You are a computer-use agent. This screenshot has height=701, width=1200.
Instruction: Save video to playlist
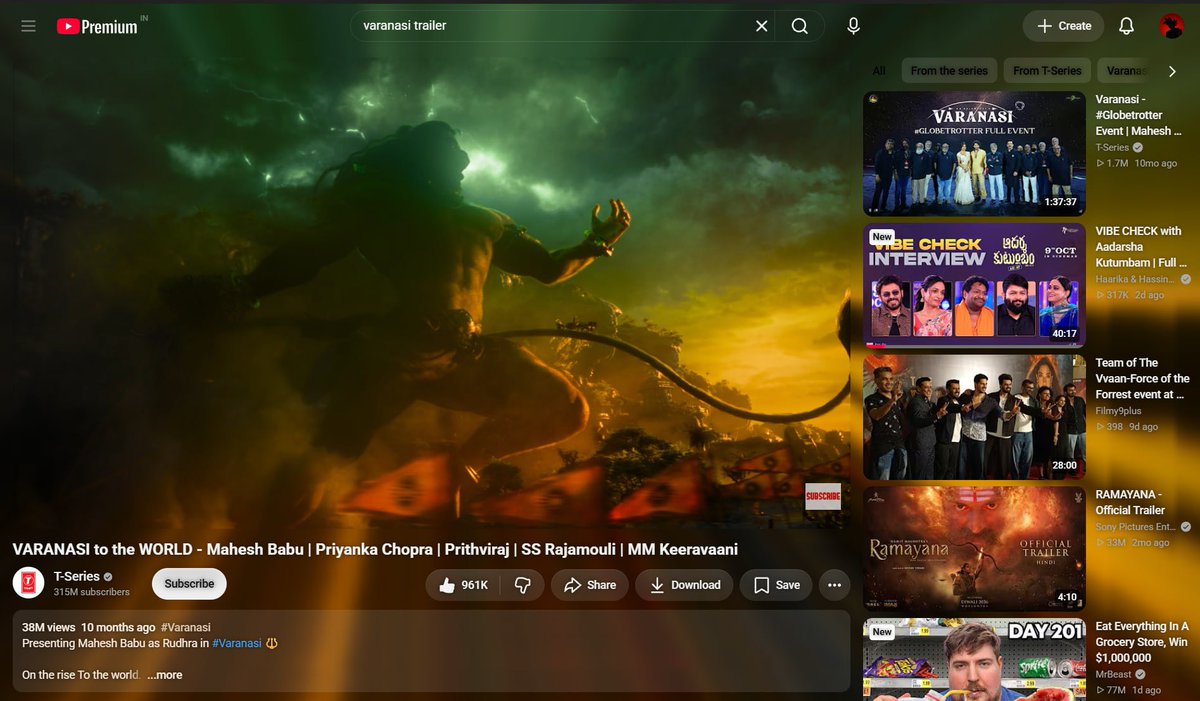pos(776,585)
